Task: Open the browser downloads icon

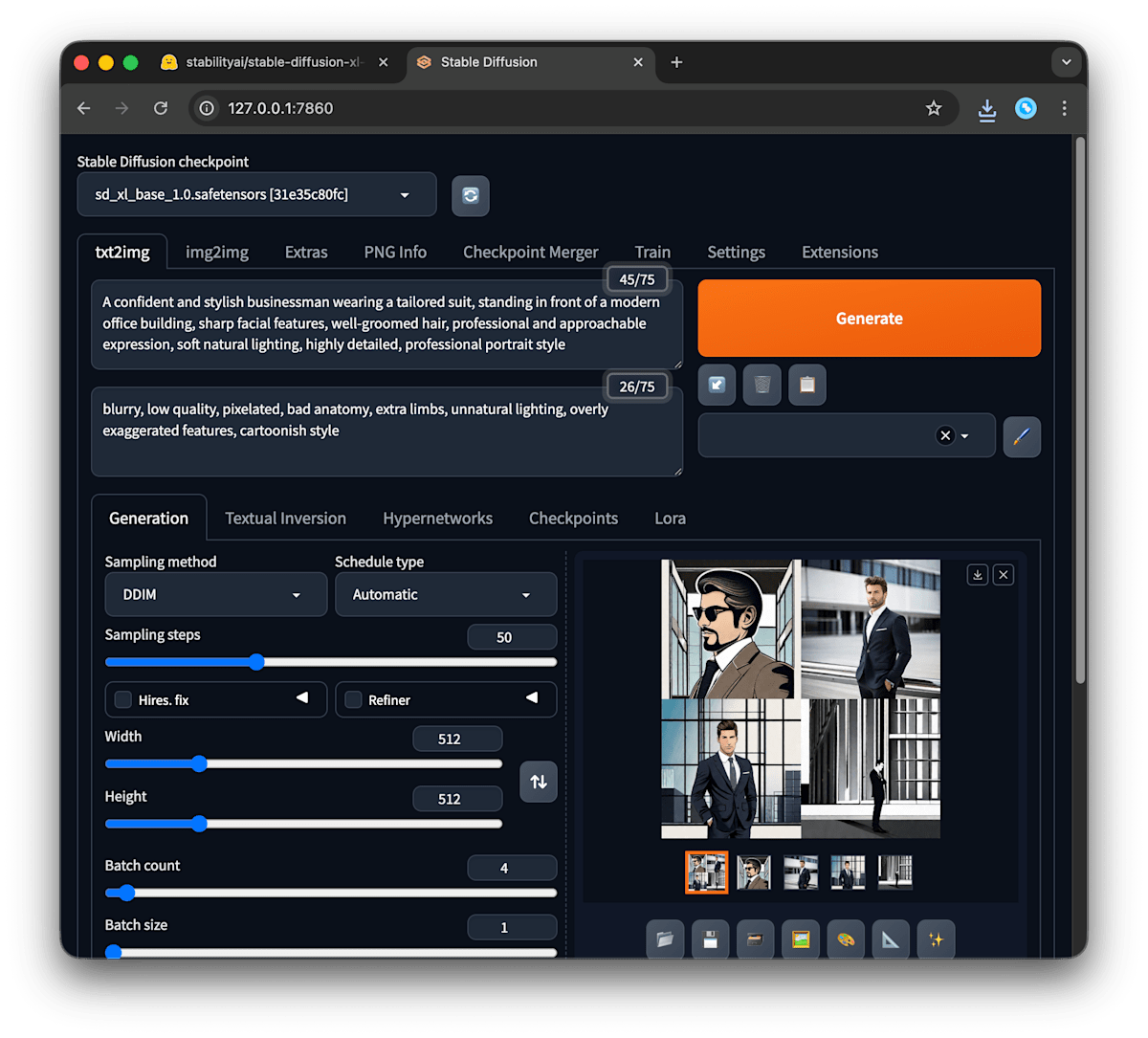Action: [987, 109]
